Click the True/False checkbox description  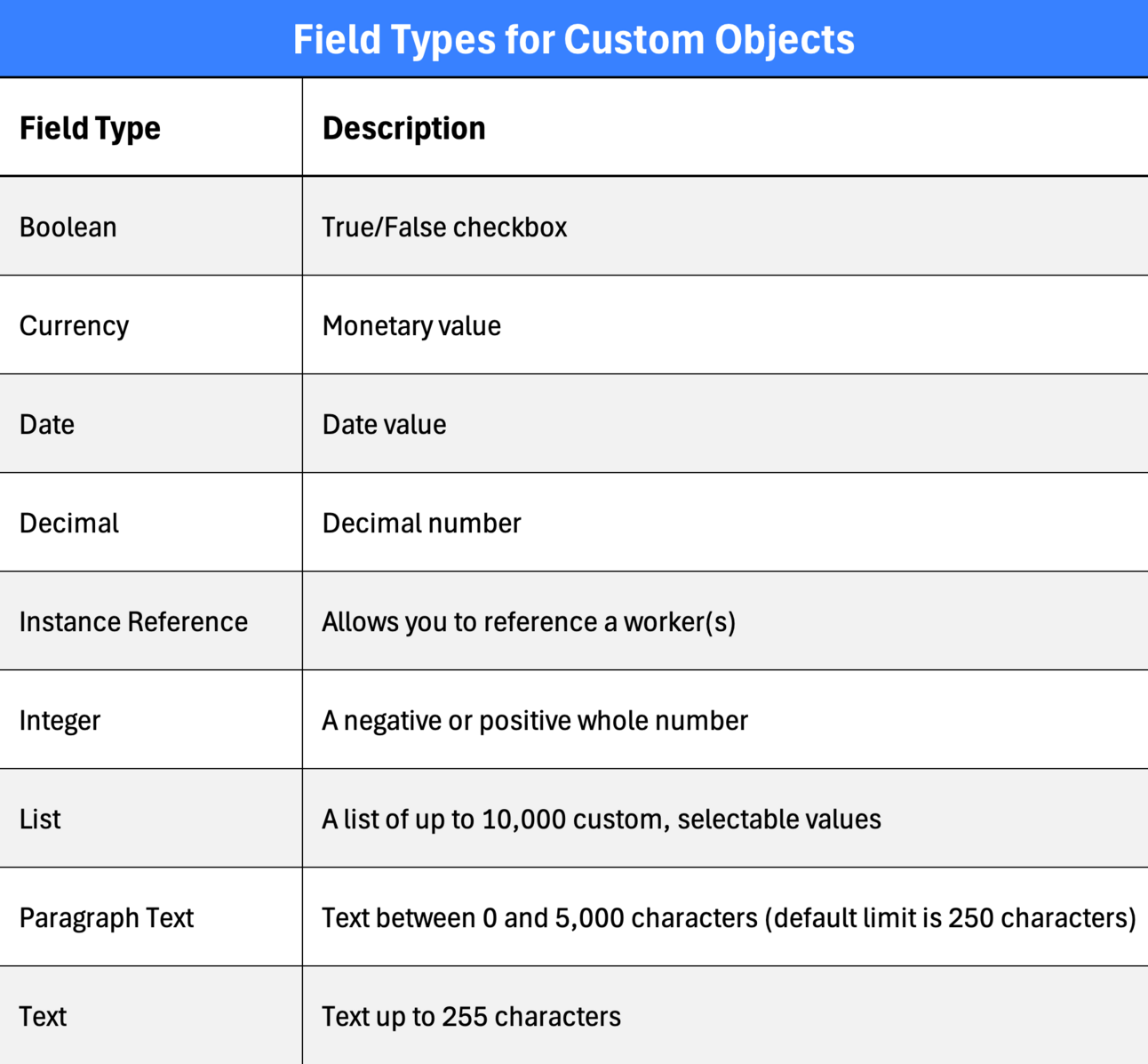pos(444,227)
